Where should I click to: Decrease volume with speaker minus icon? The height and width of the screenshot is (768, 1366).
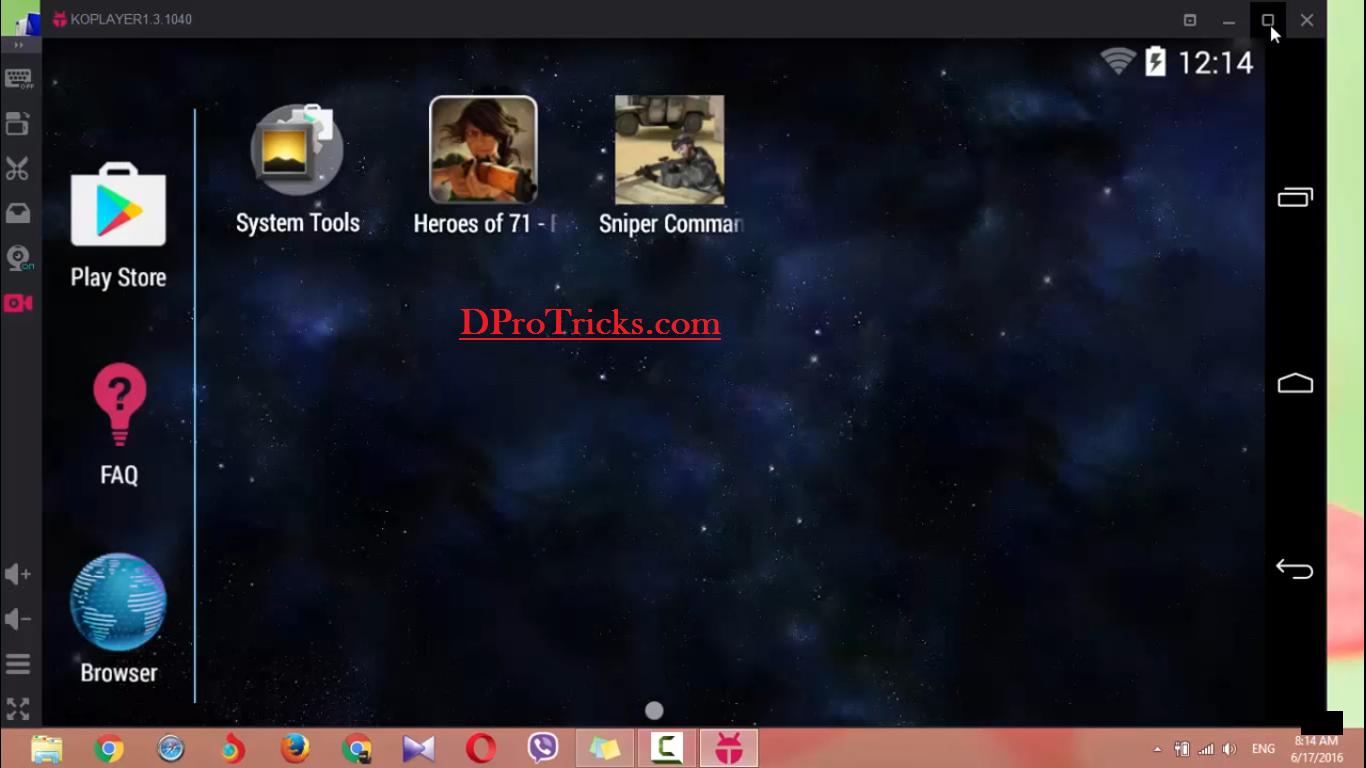pyautogui.click(x=18, y=619)
